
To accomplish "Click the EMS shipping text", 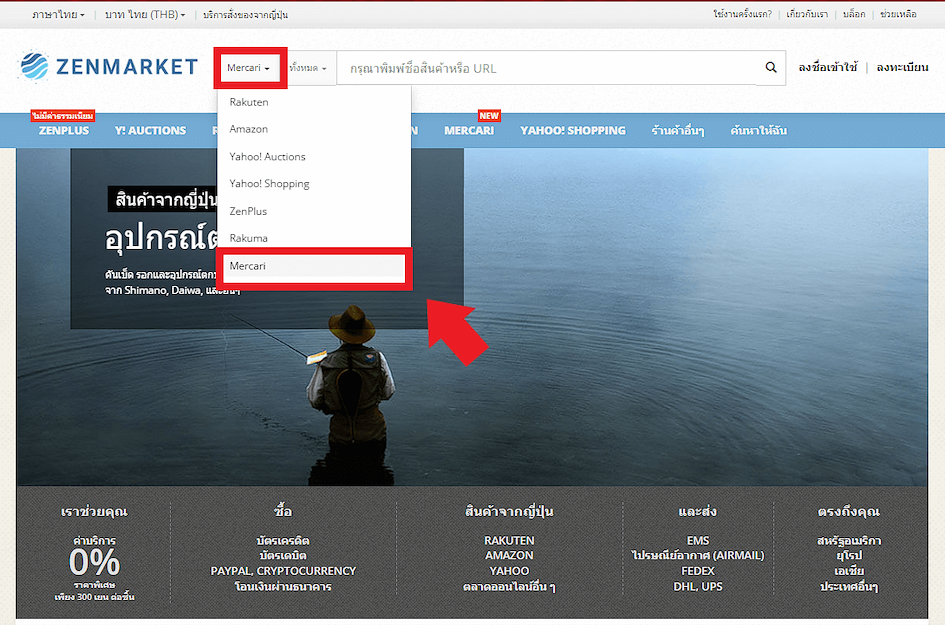I will [698, 541].
